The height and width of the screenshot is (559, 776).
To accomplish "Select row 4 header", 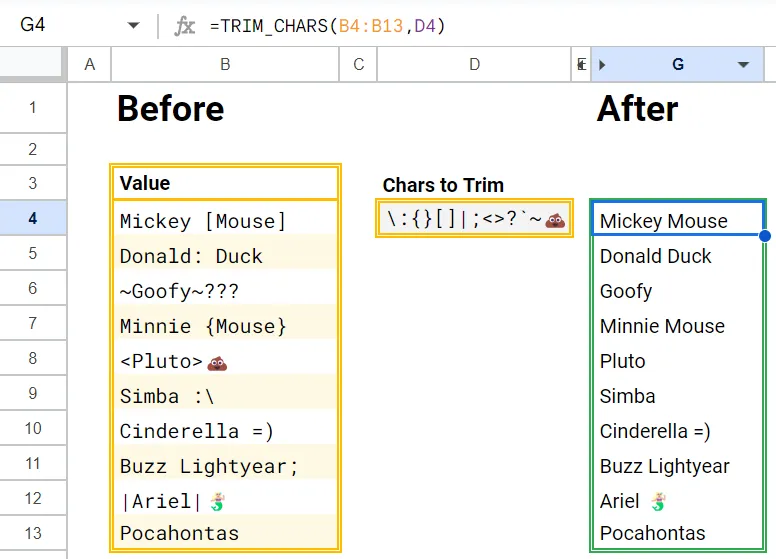I will point(33,218).
